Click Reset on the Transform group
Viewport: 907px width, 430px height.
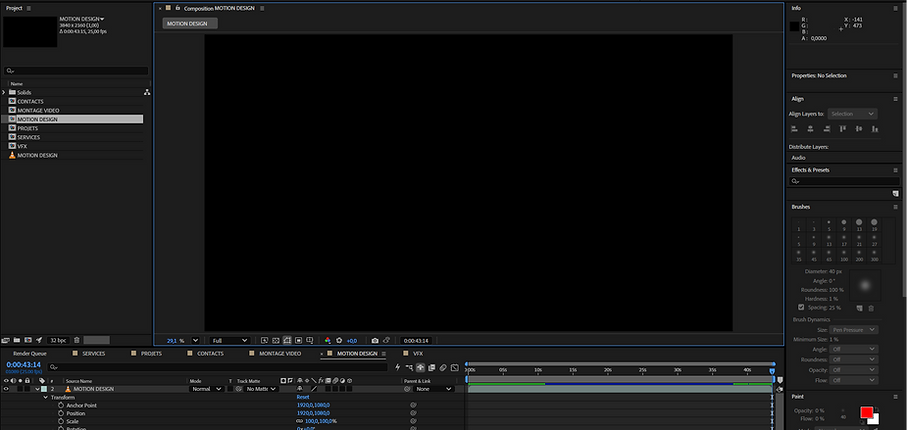point(303,397)
